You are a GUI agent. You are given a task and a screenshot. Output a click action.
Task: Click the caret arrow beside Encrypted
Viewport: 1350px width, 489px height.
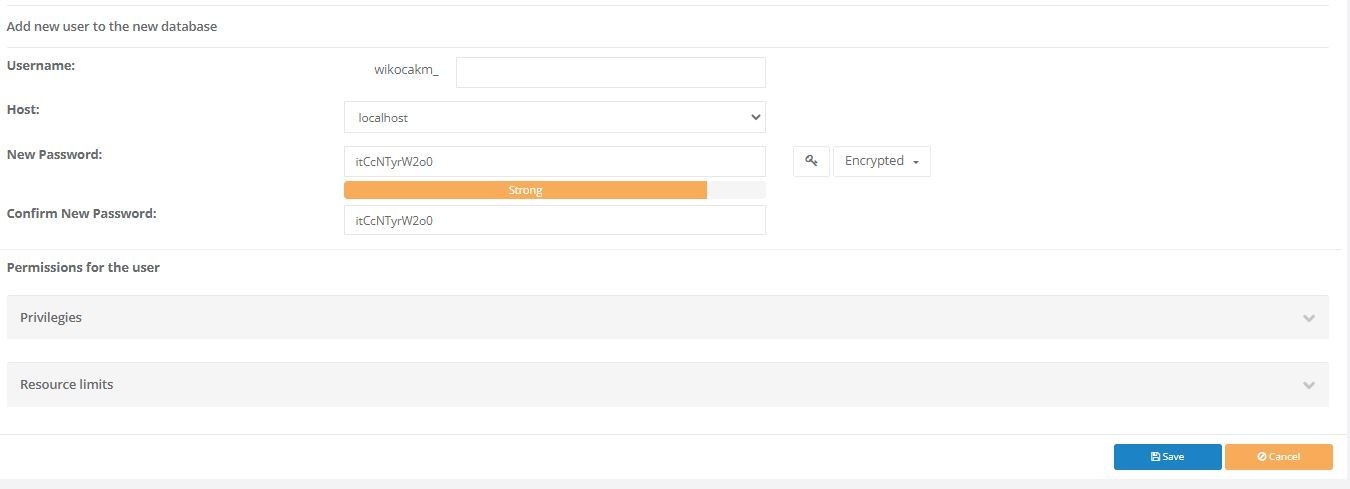(916, 162)
